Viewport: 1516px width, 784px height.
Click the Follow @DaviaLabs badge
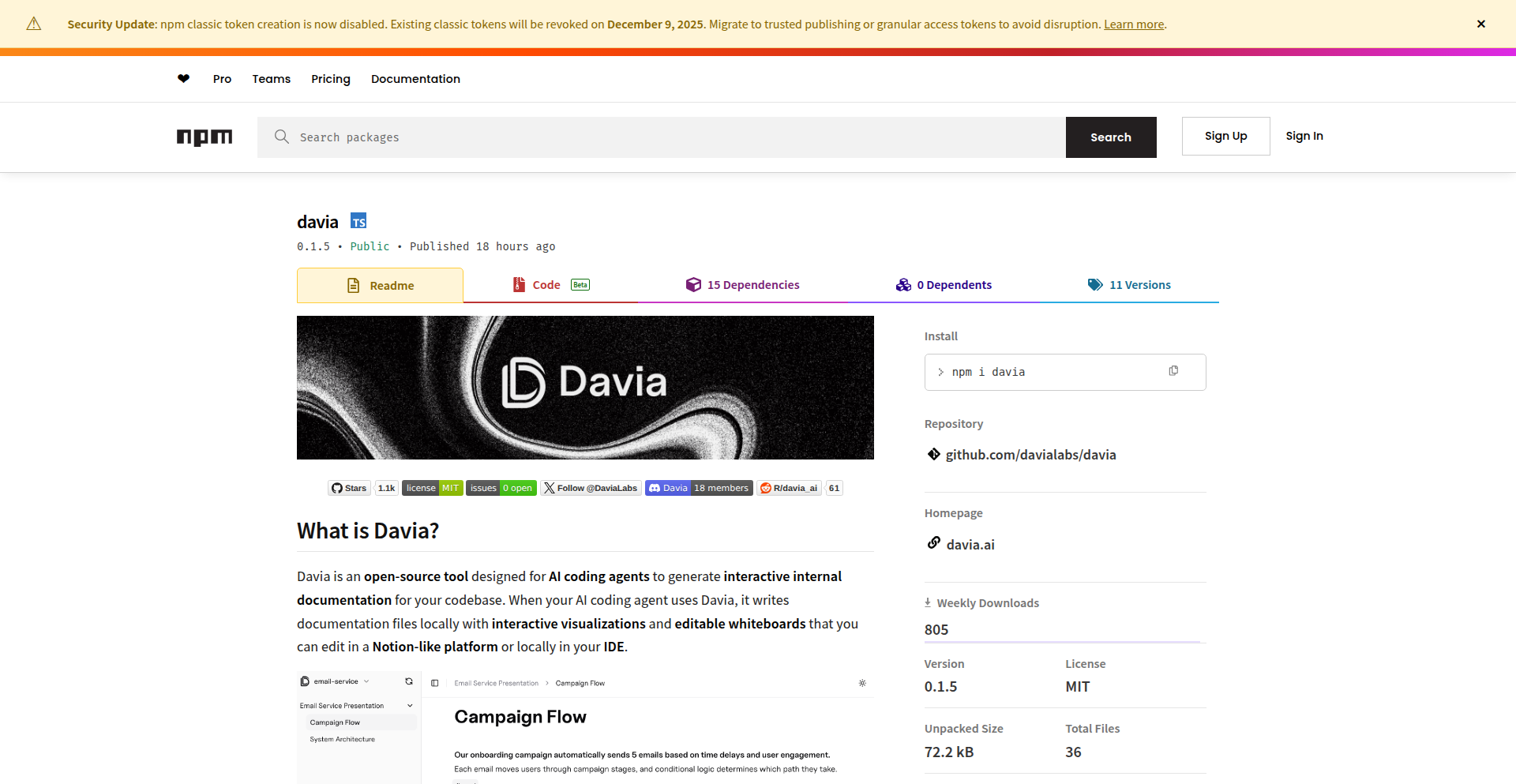click(x=591, y=488)
